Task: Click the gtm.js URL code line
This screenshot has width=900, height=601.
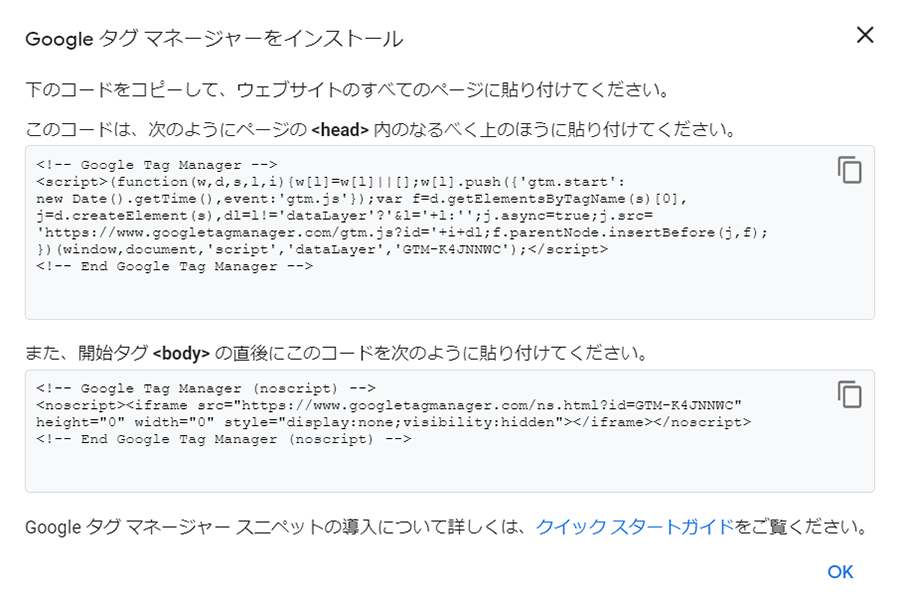Action: coord(402,232)
